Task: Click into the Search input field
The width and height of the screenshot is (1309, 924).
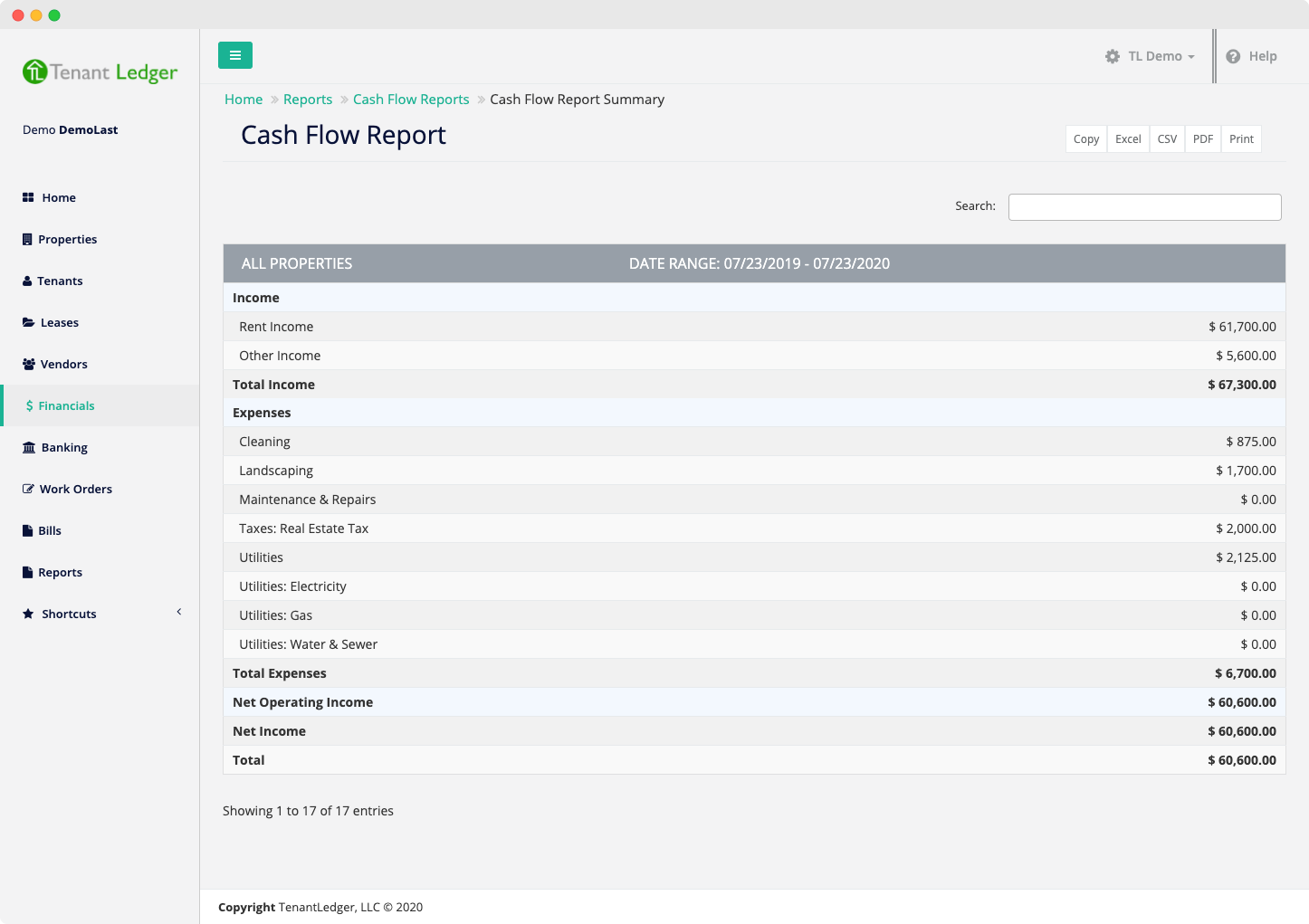Action: click(1144, 207)
